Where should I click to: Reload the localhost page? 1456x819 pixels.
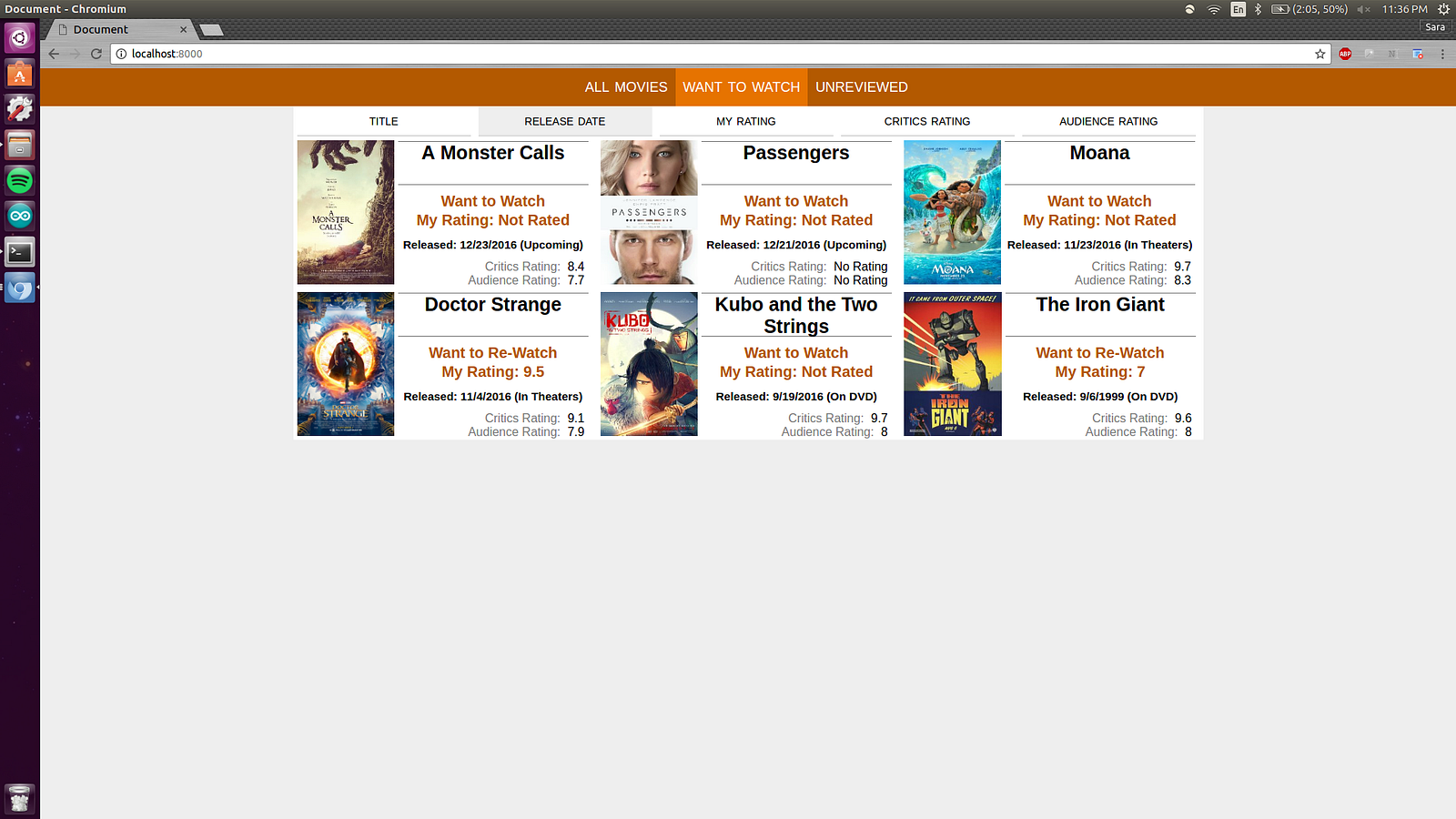click(x=96, y=54)
